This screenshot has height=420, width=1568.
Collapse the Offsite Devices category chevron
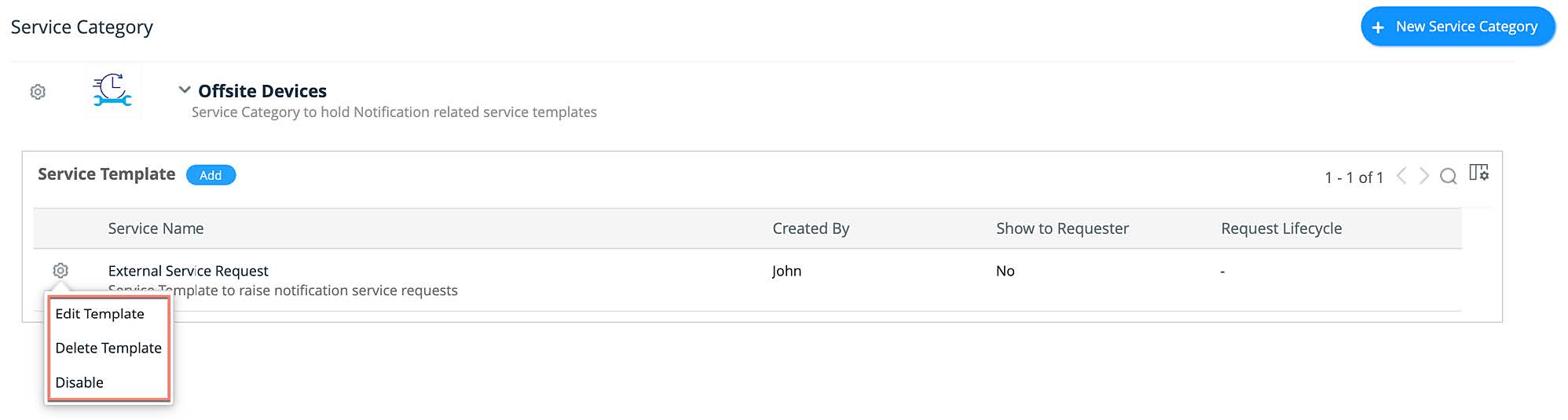tap(185, 90)
